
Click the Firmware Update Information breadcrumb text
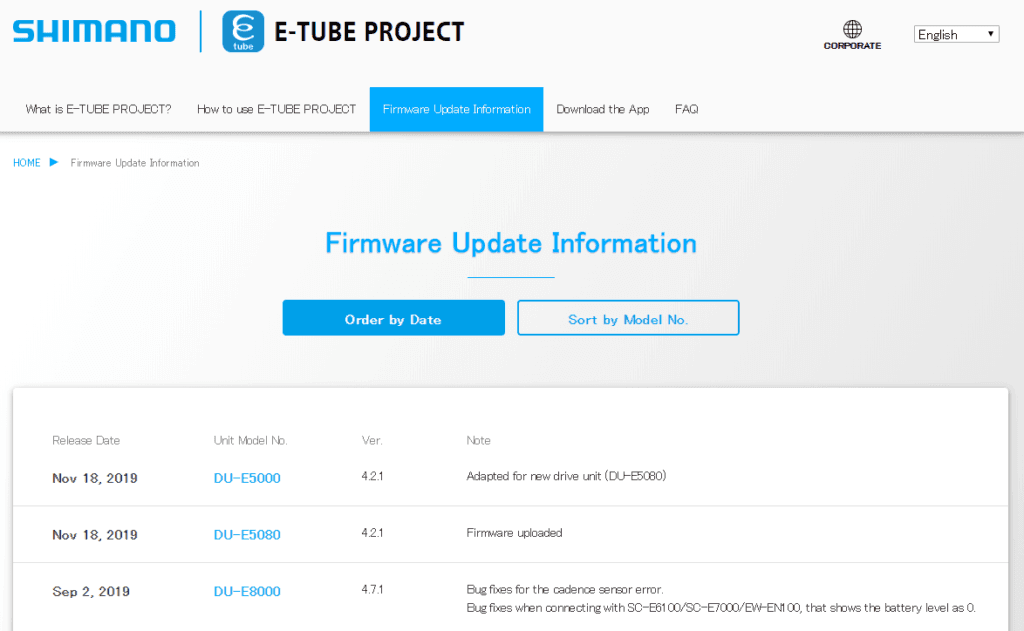click(x=133, y=162)
